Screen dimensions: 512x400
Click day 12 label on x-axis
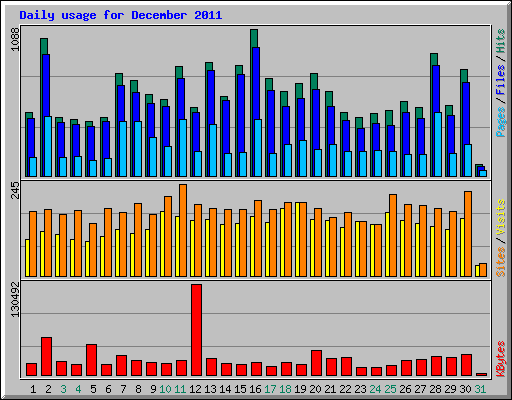(x=195, y=389)
